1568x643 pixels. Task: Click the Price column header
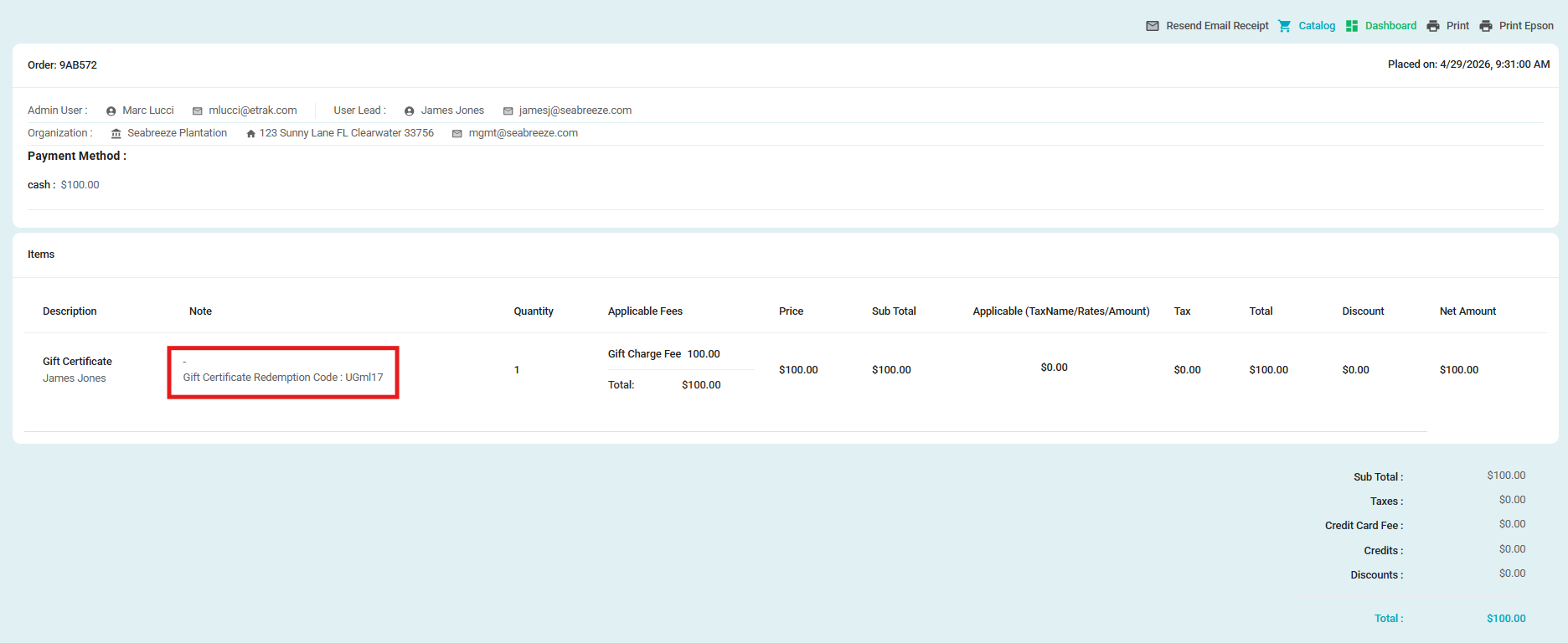click(791, 311)
